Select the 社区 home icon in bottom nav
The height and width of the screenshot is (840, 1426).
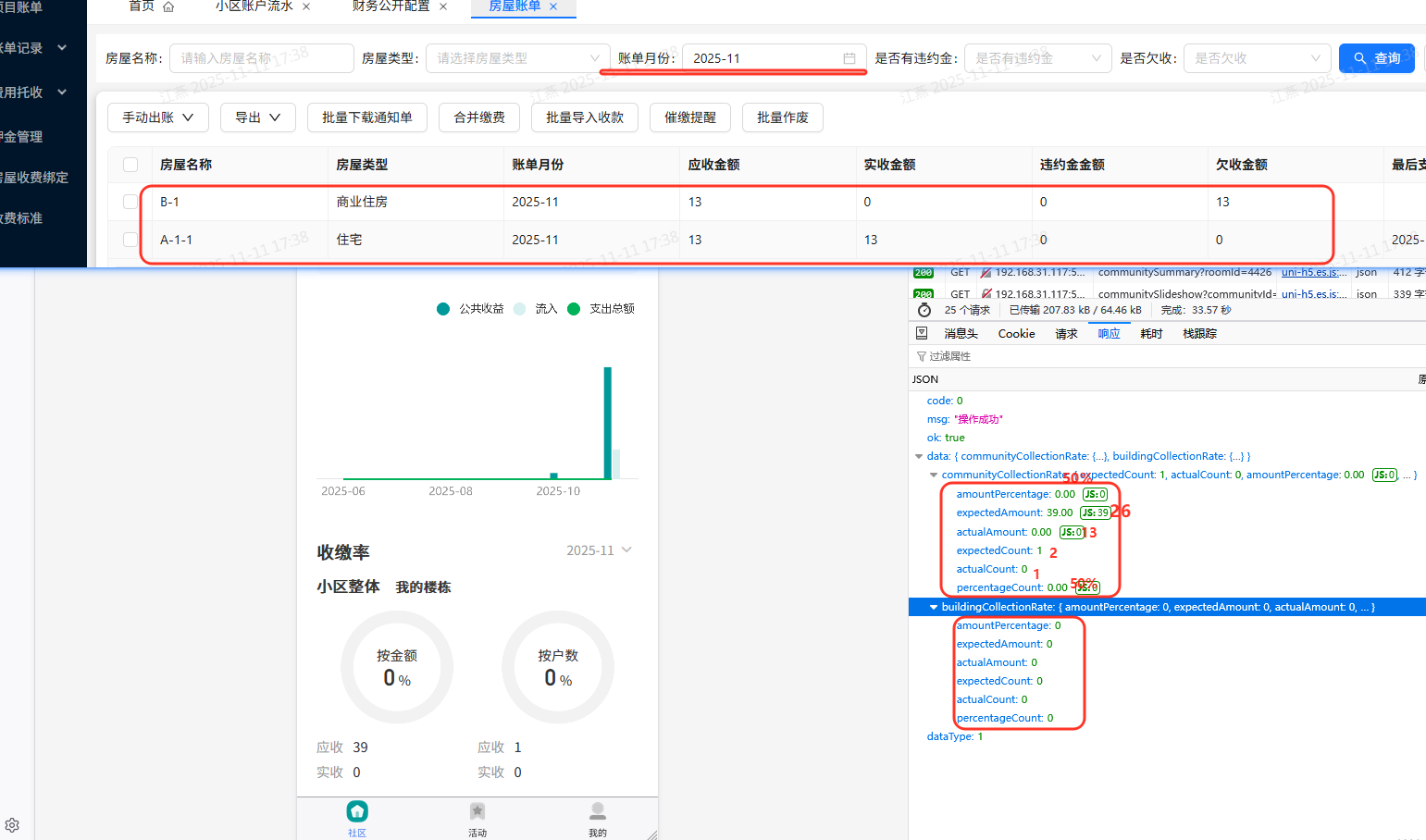357,810
